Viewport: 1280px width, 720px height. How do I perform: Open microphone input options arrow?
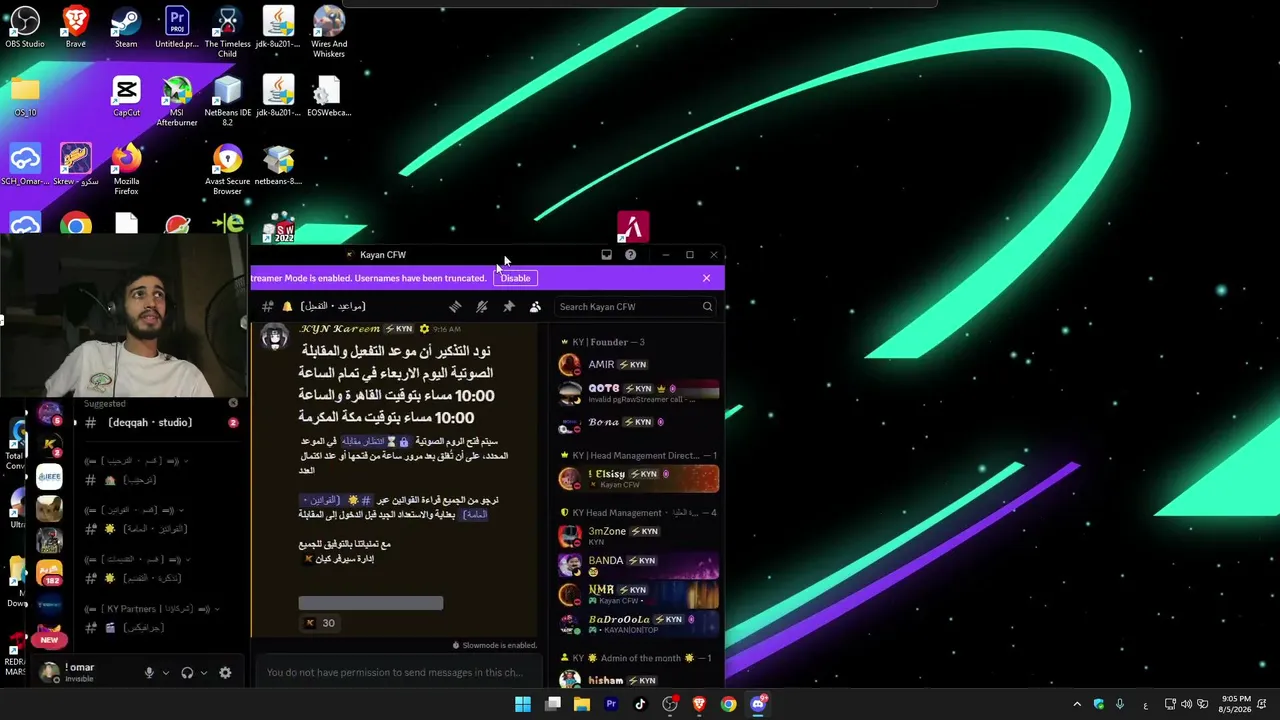tap(165, 673)
